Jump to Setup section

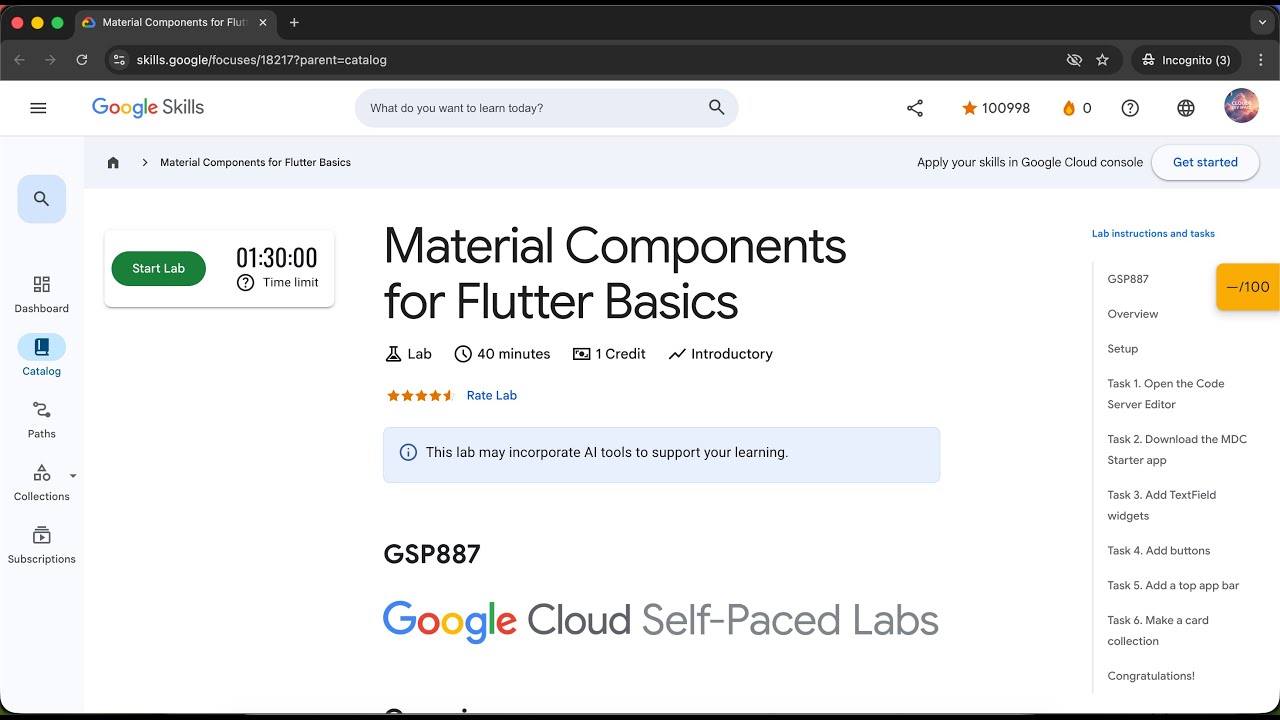1123,349
